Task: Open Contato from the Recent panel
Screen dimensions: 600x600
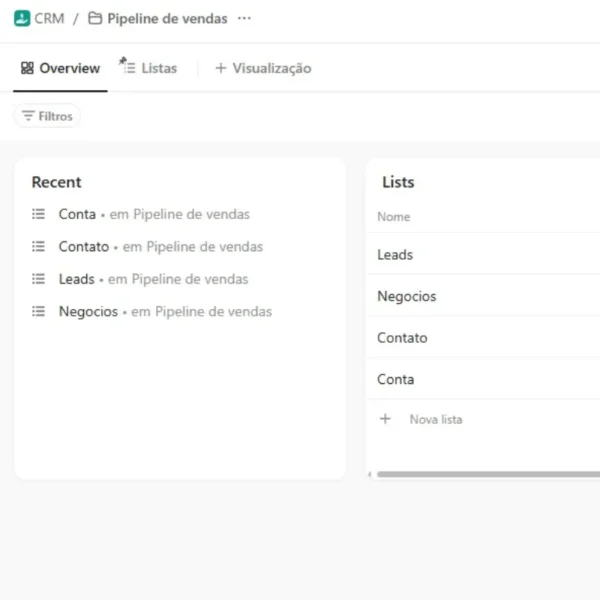Action: (x=83, y=246)
